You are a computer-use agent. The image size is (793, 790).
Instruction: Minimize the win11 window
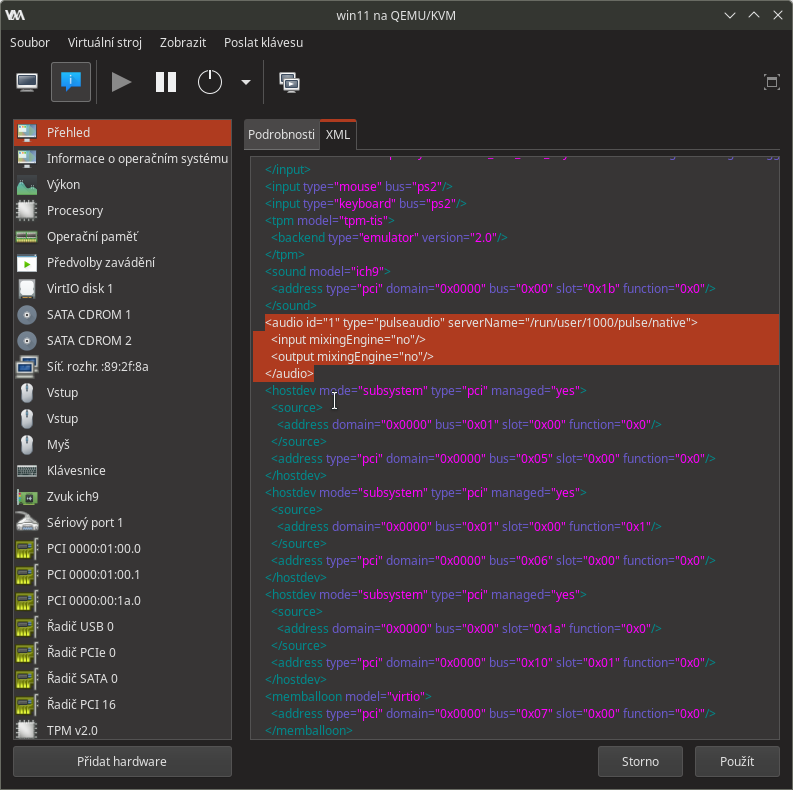[730, 15]
